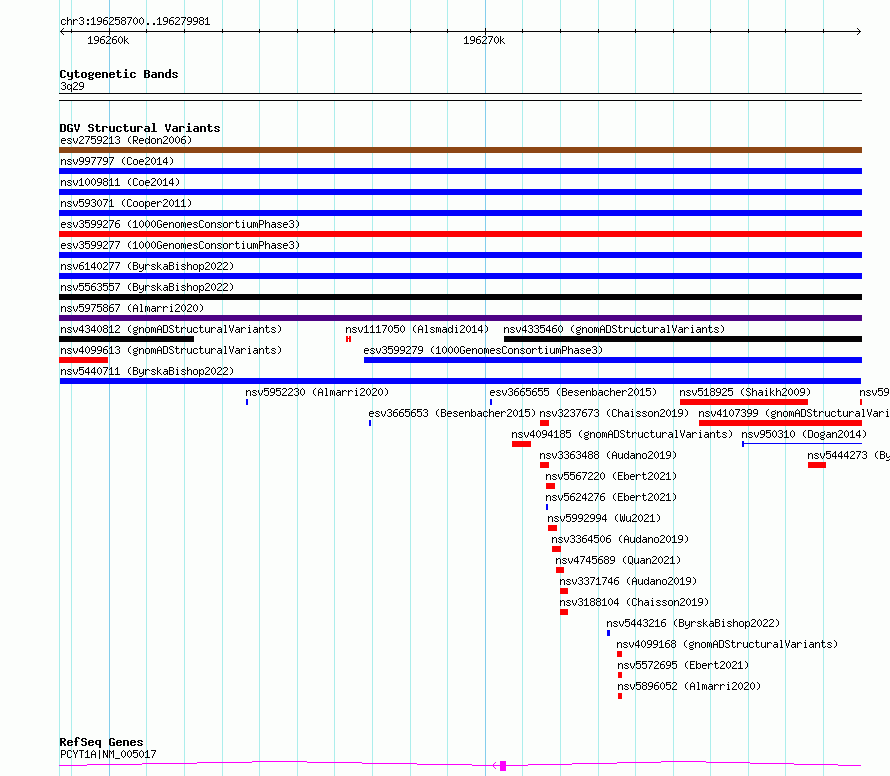This screenshot has width=890, height=776.
Task: Click the black nsv5563557 variant bar
Action: (x=460, y=297)
